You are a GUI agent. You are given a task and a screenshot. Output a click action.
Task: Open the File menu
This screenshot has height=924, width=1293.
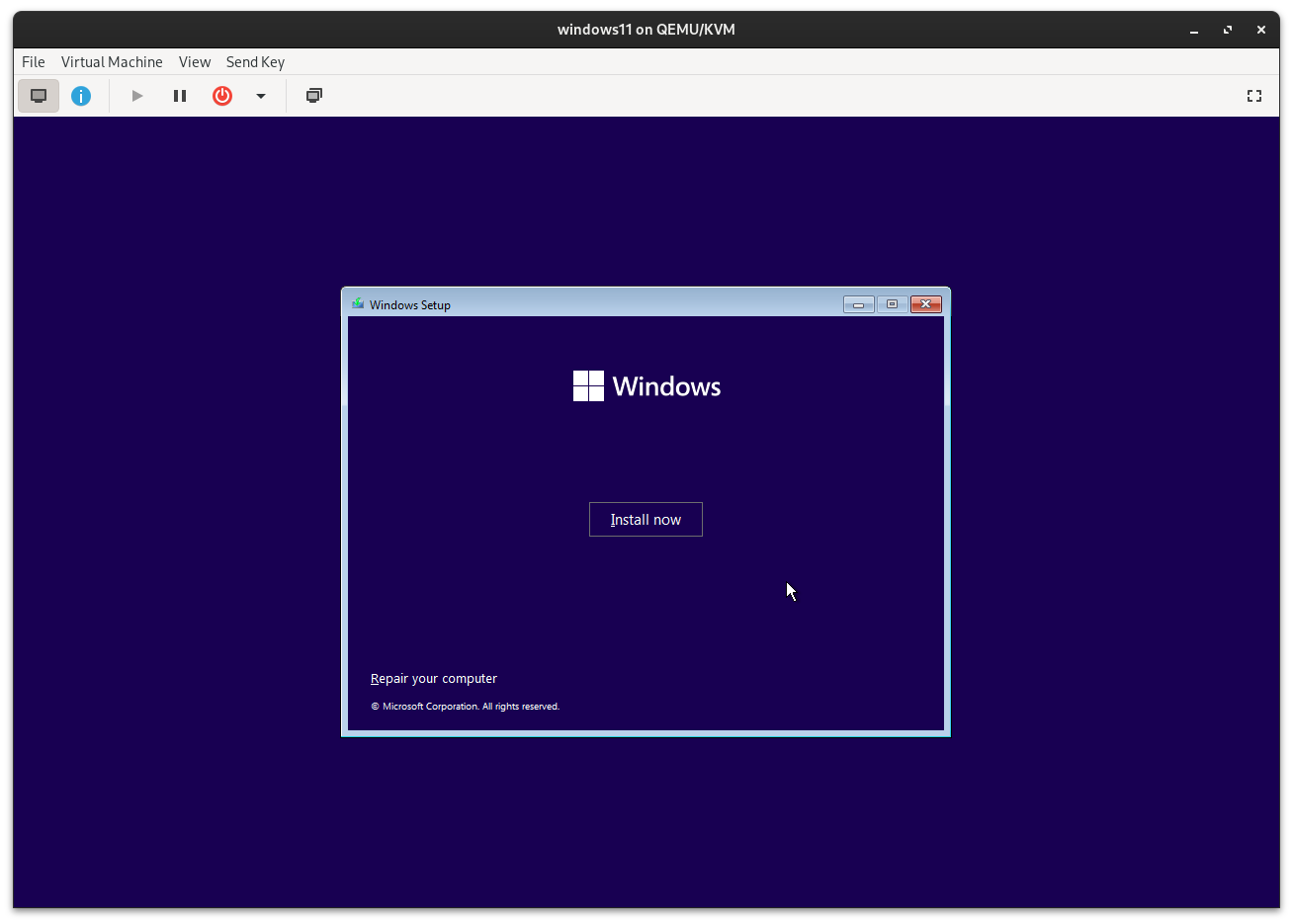(x=34, y=61)
